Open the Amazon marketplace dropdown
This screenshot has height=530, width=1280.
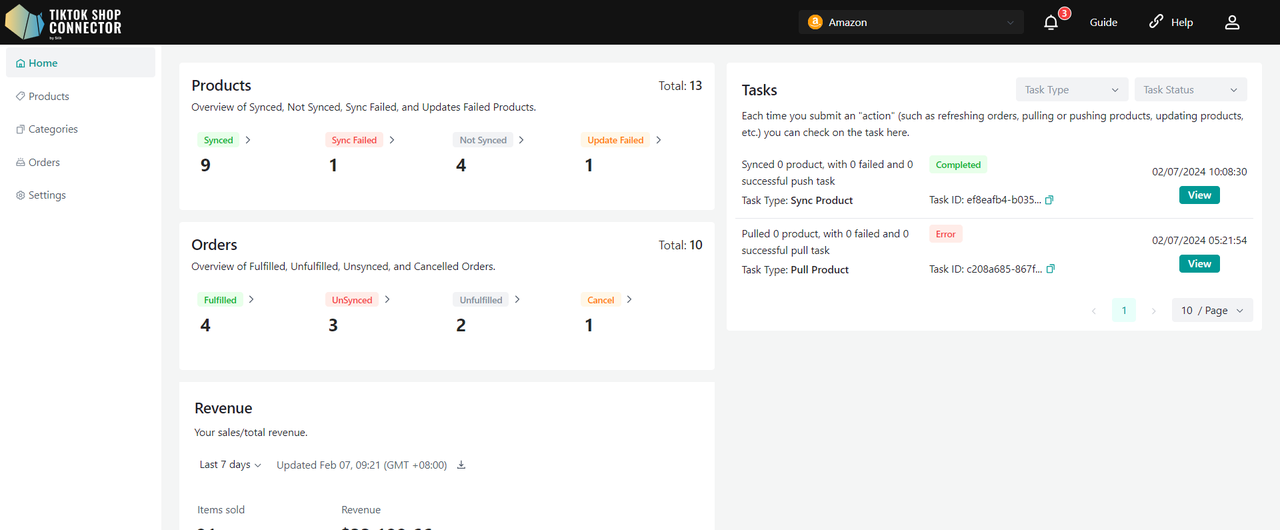tap(911, 22)
